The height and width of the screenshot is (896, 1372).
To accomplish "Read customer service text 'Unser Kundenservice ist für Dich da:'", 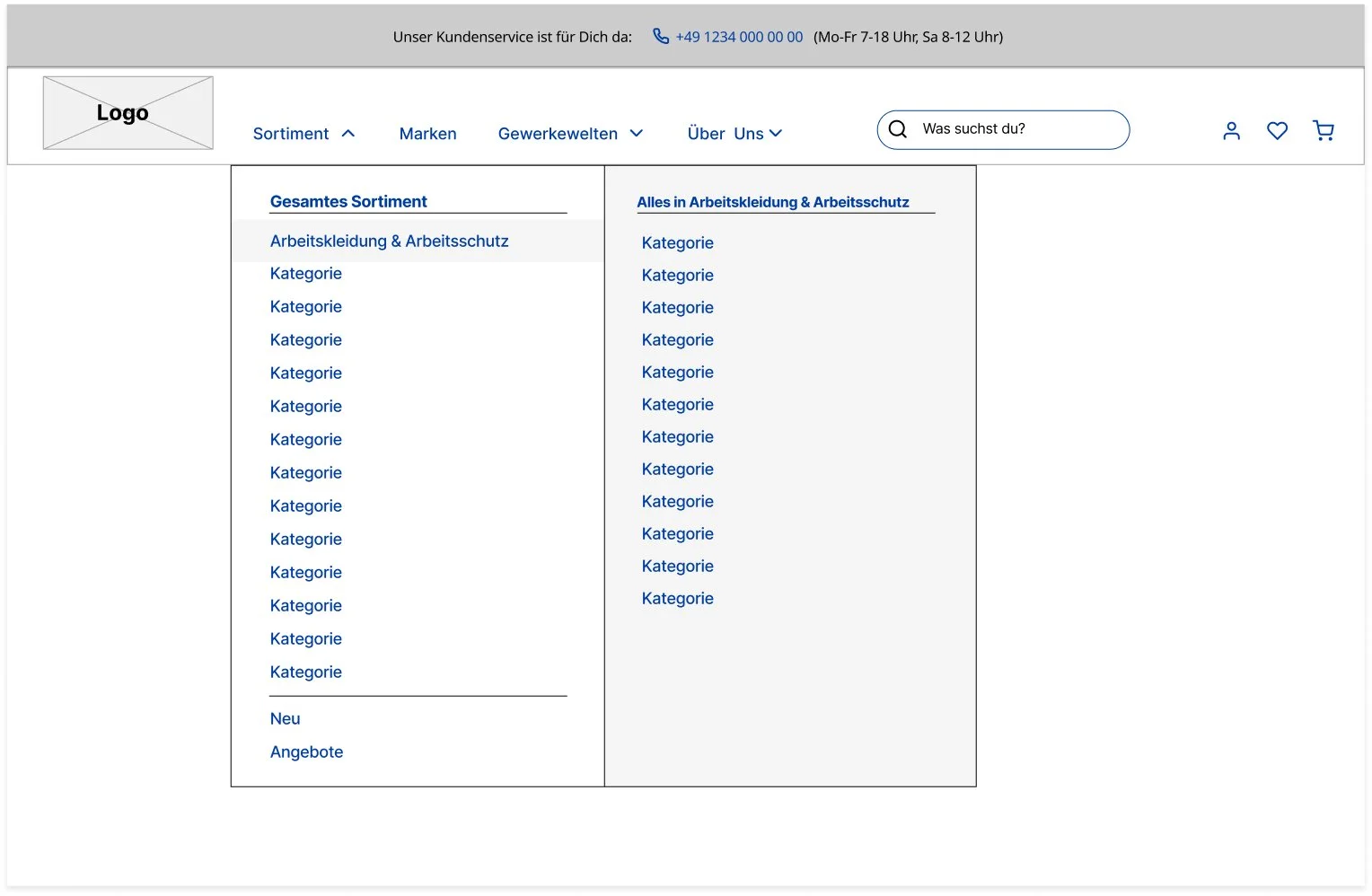I will [513, 37].
